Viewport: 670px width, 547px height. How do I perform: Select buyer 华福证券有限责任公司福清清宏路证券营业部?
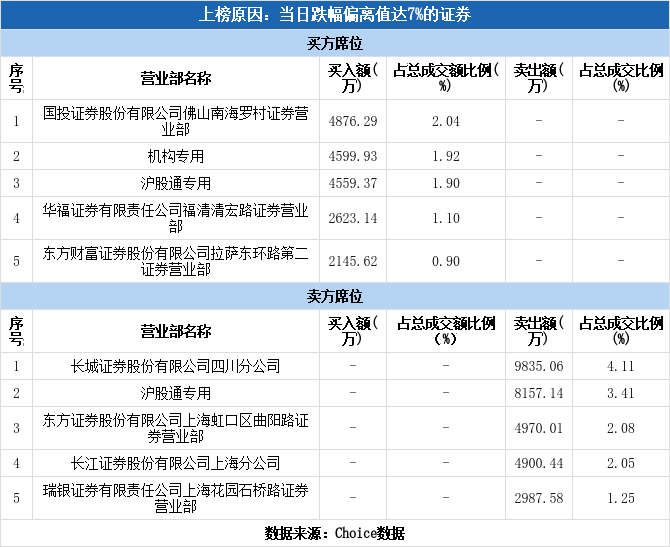click(176, 218)
